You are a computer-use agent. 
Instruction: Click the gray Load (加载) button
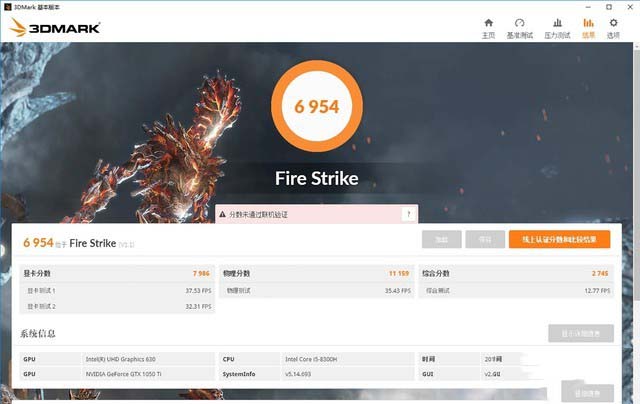442,239
